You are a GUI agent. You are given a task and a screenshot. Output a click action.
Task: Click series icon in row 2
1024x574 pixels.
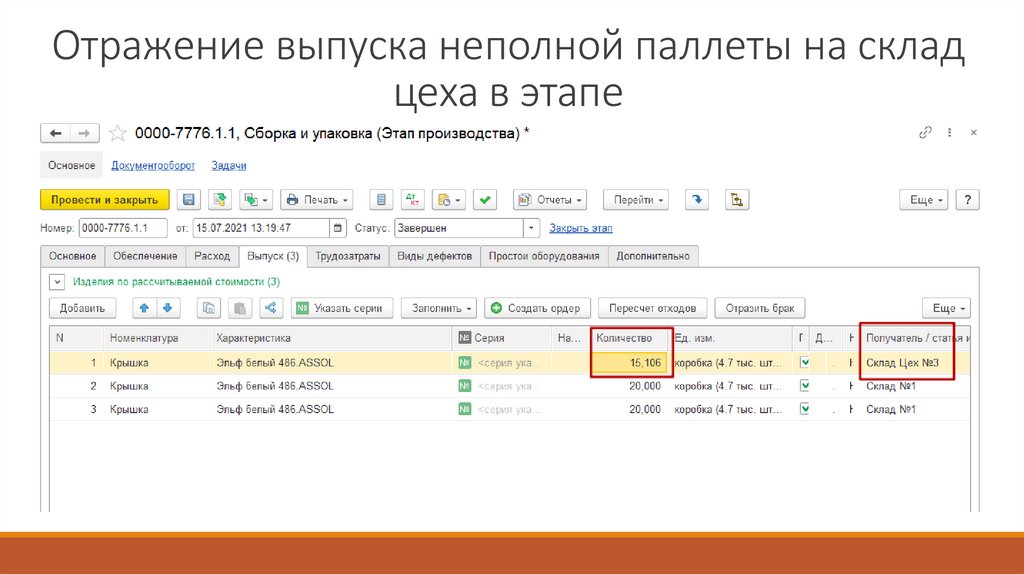point(465,386)
